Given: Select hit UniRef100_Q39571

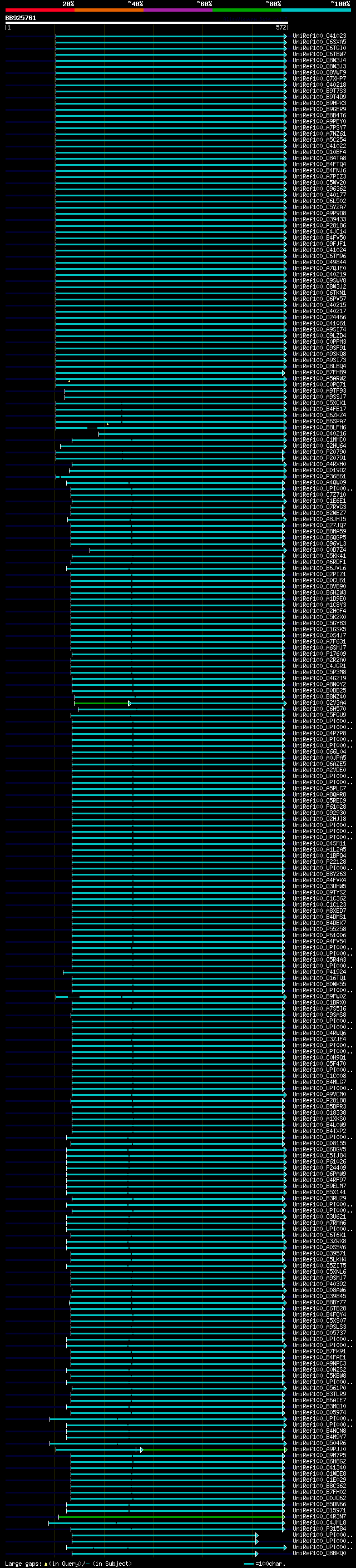Looking at the screenshot, I should point(319,1253).
